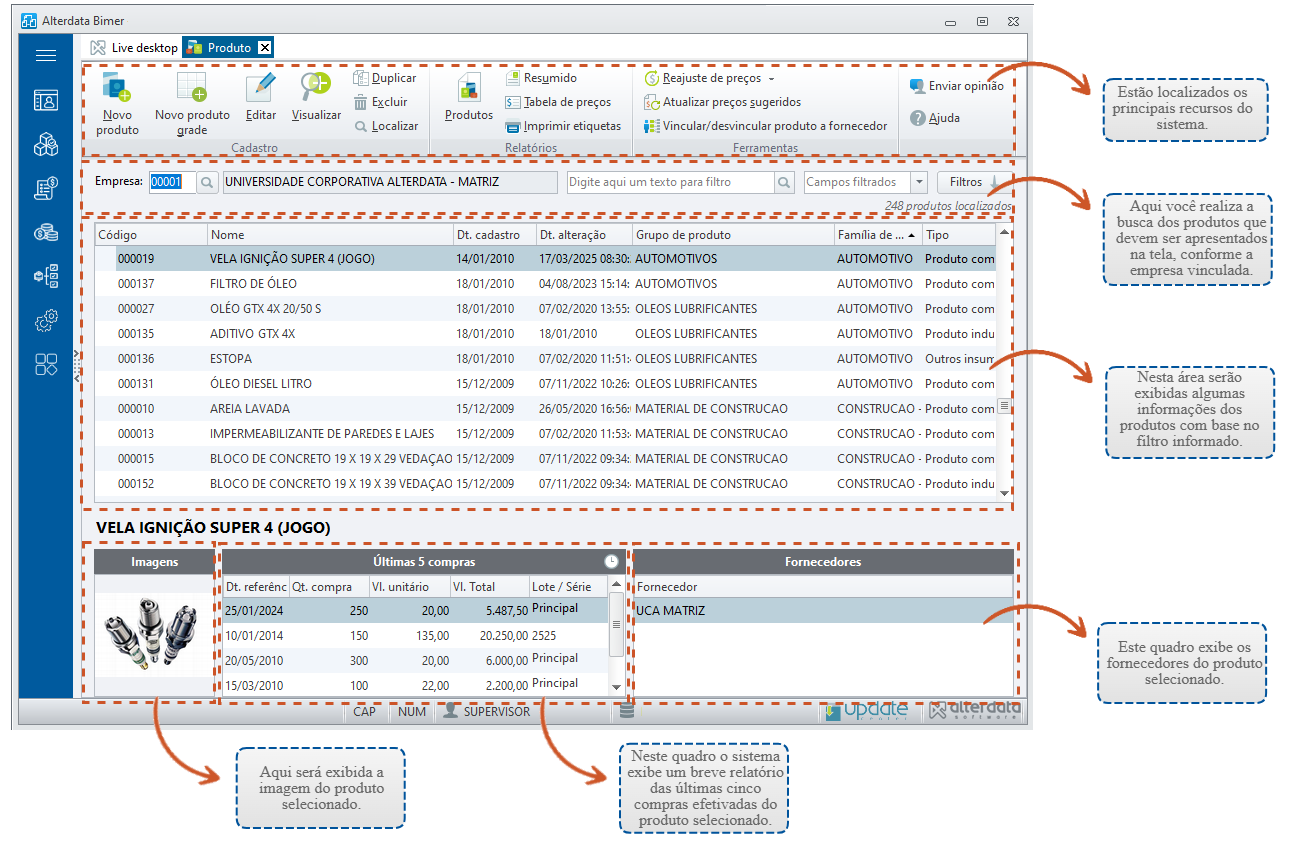1294x852 pixels.
Task: Open the sidebar gear settings icon
Action: coord(46,320)
